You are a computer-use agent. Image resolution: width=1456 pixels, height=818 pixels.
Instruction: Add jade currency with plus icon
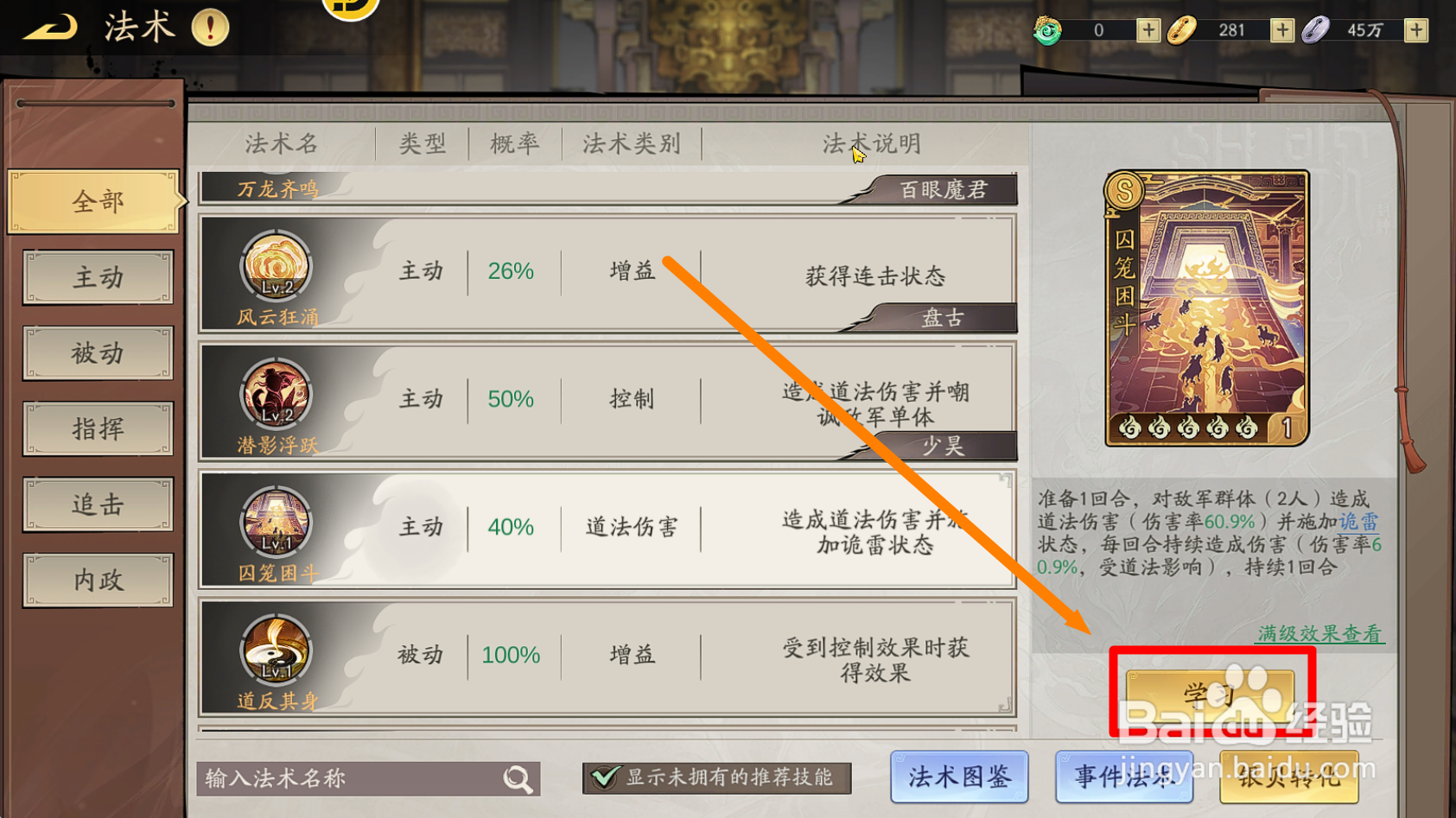(1148, 30)
